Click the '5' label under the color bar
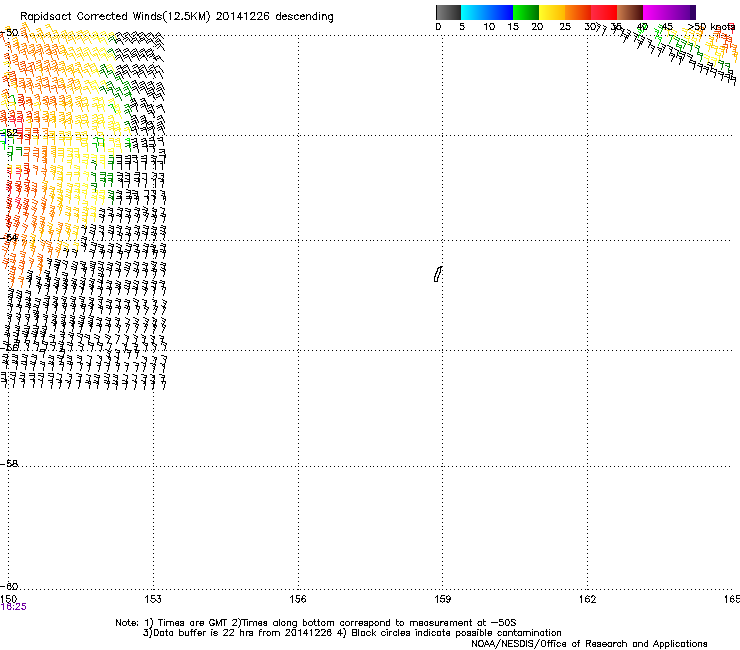The image size is (740, 650). tap(462, 27)
